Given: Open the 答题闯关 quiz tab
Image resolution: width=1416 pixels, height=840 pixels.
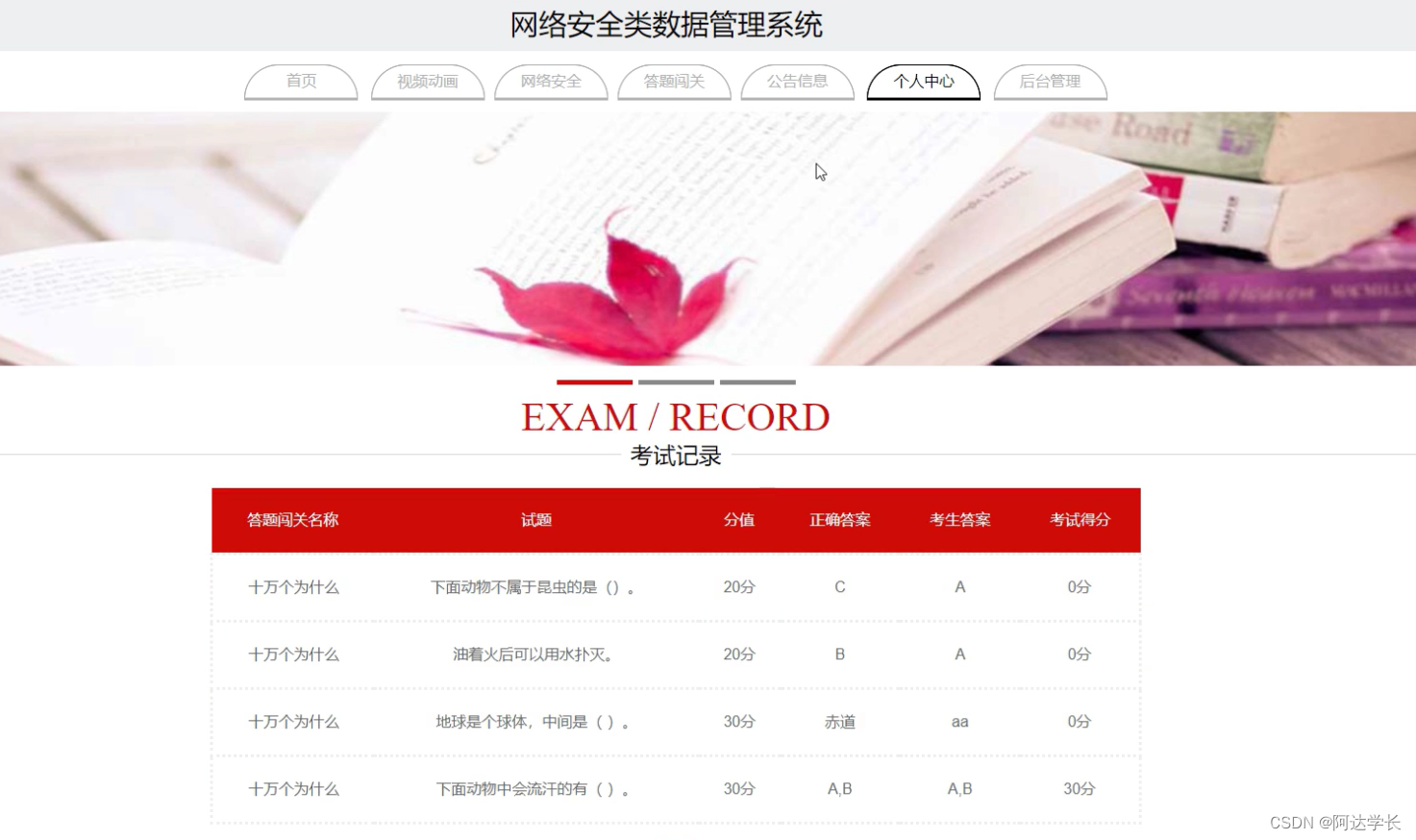Looking at the screenshot, I should click(674, 82).
